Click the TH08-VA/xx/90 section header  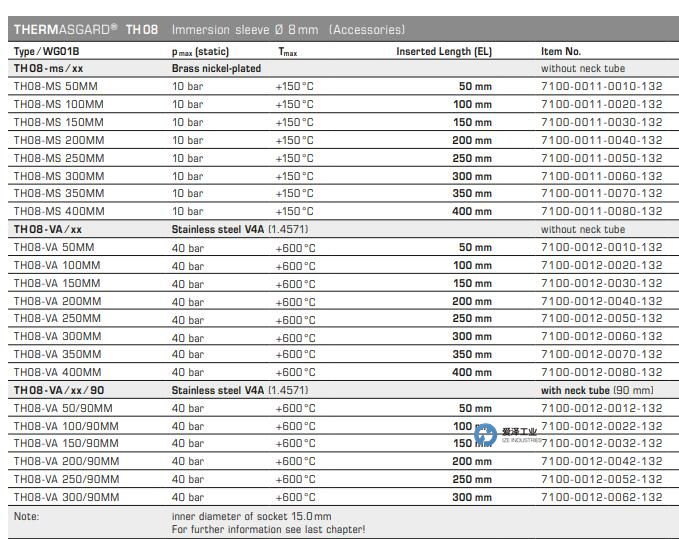coord(56,390)
